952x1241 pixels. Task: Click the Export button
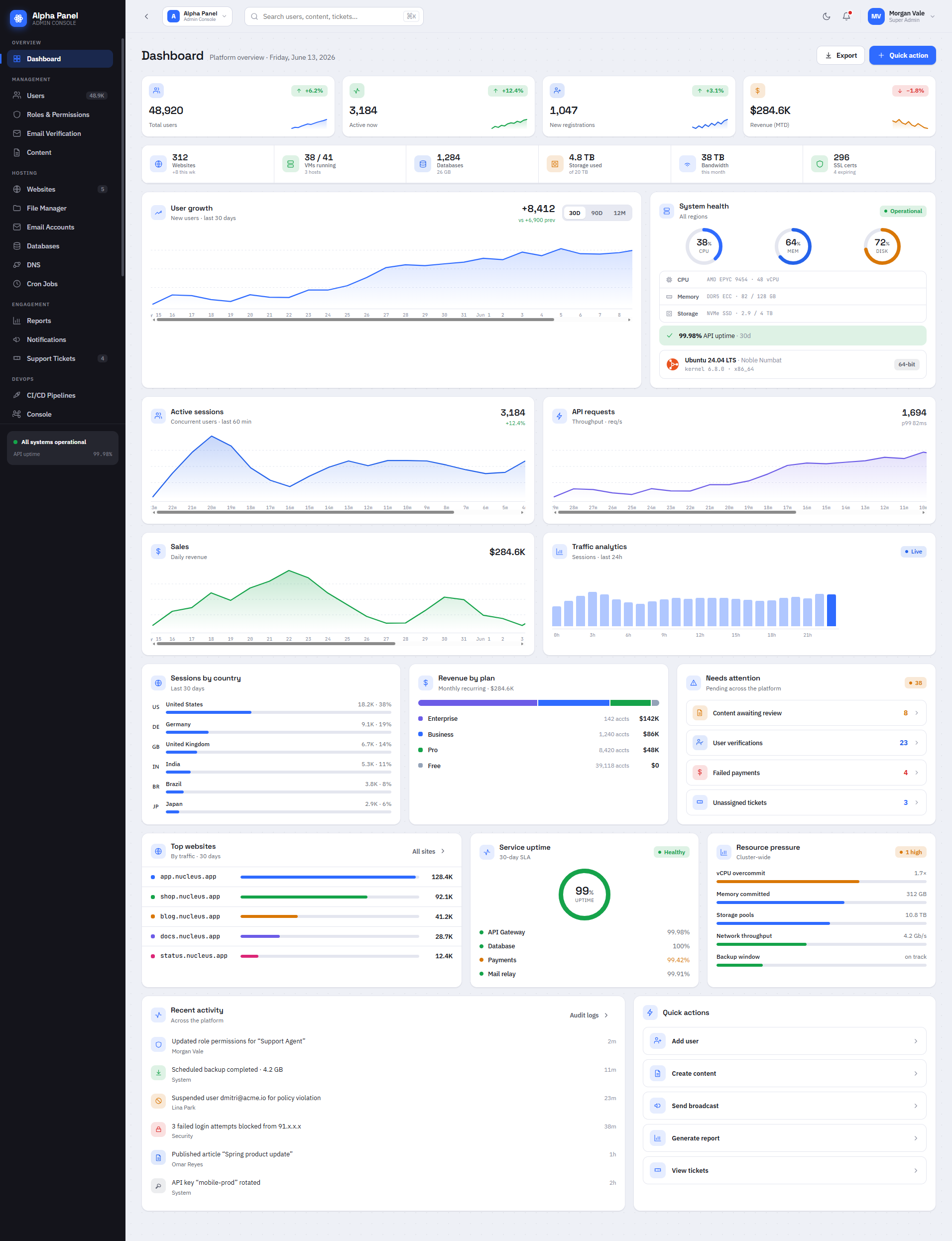pyautogui.click(x=840, y=56)
